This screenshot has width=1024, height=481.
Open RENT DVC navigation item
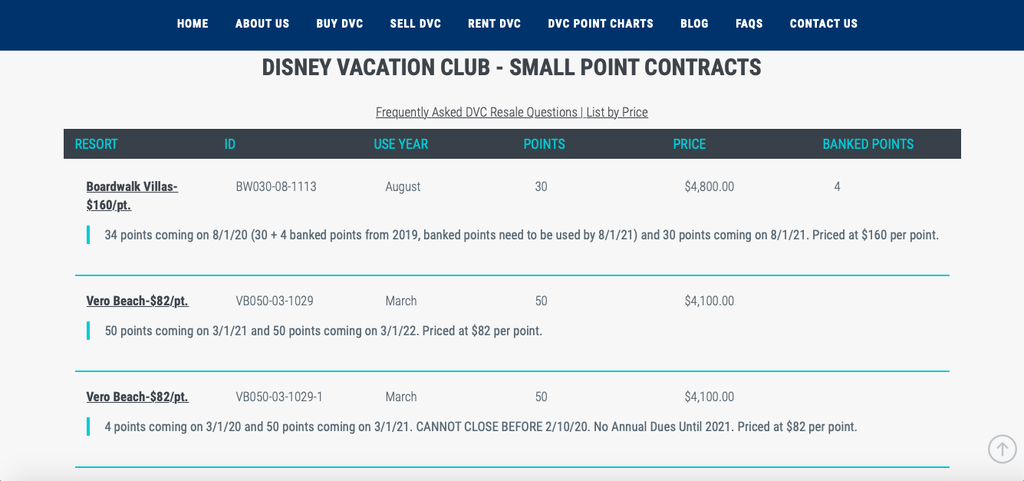[494, 23]
